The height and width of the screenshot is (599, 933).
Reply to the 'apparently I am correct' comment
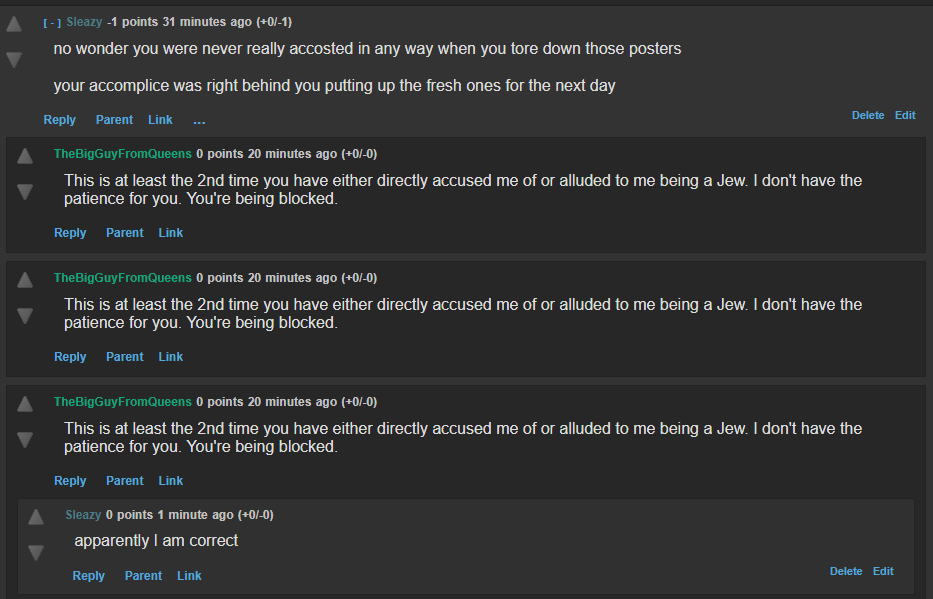(89, 576)
